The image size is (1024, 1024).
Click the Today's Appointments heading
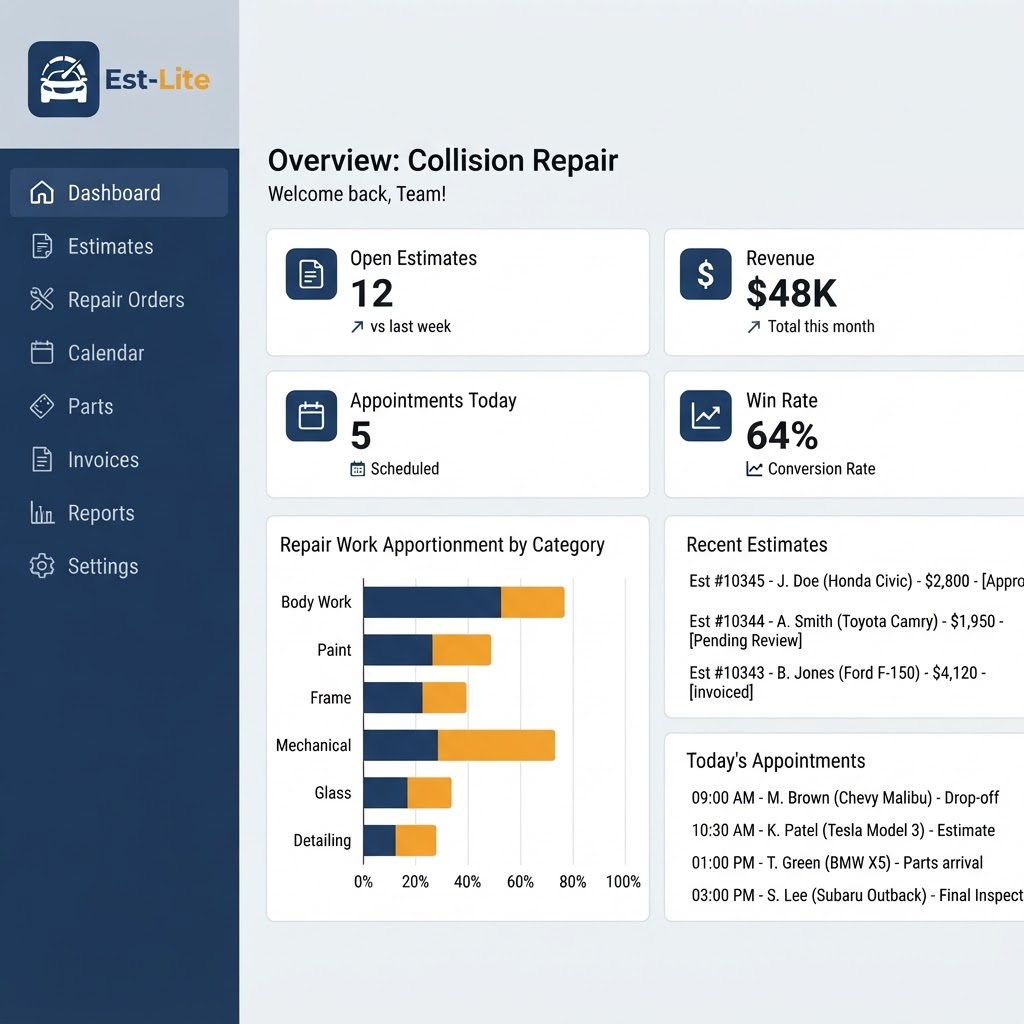click(775, 761)
